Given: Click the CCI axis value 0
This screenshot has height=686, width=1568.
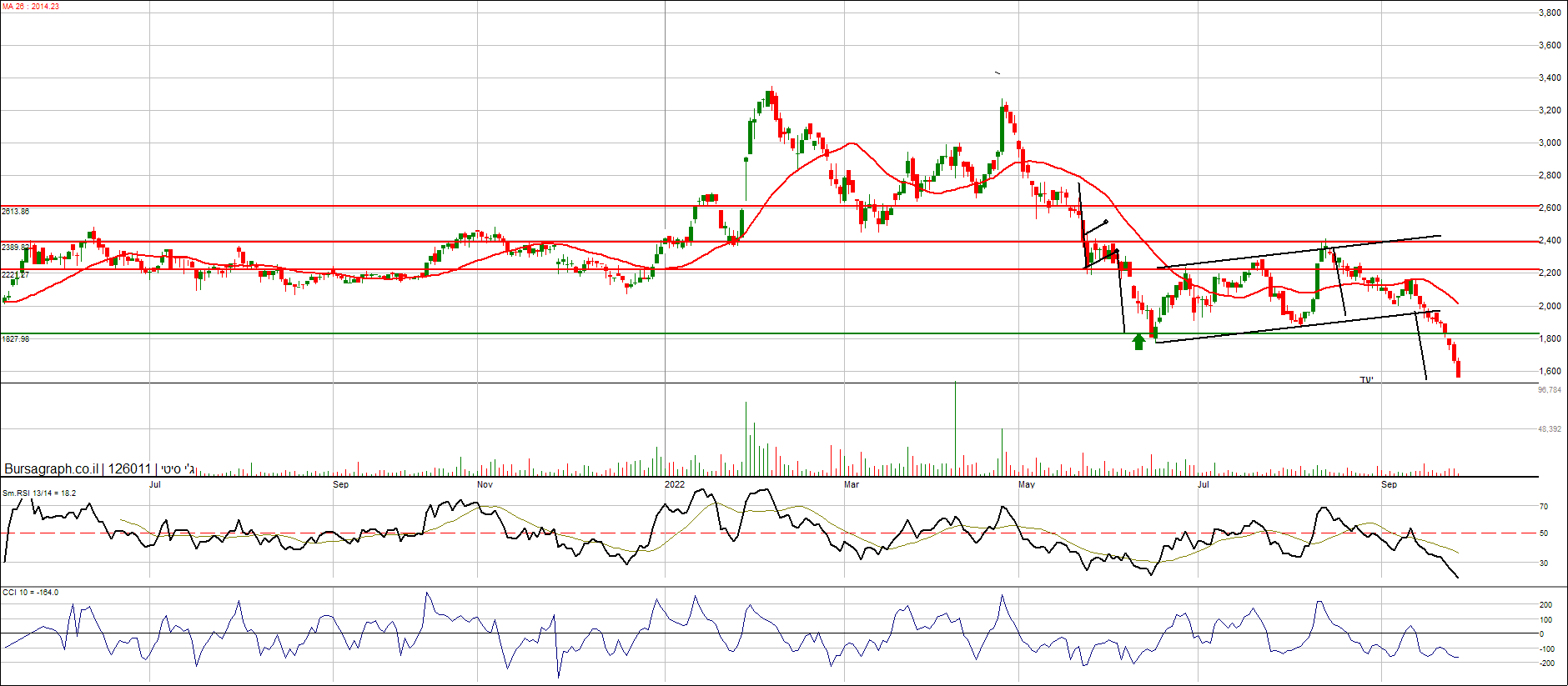Looking at the screenshot, I should pos(1541,634).
